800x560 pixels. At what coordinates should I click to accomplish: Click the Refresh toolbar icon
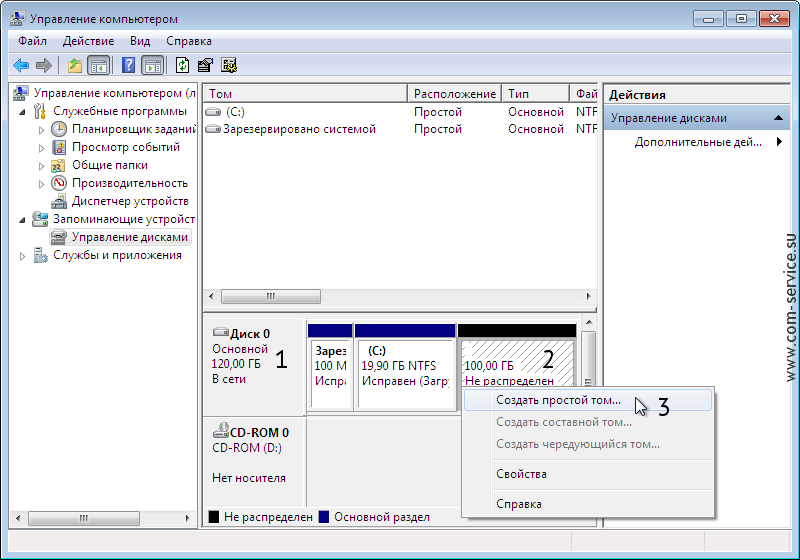click(x=182, y=65)
